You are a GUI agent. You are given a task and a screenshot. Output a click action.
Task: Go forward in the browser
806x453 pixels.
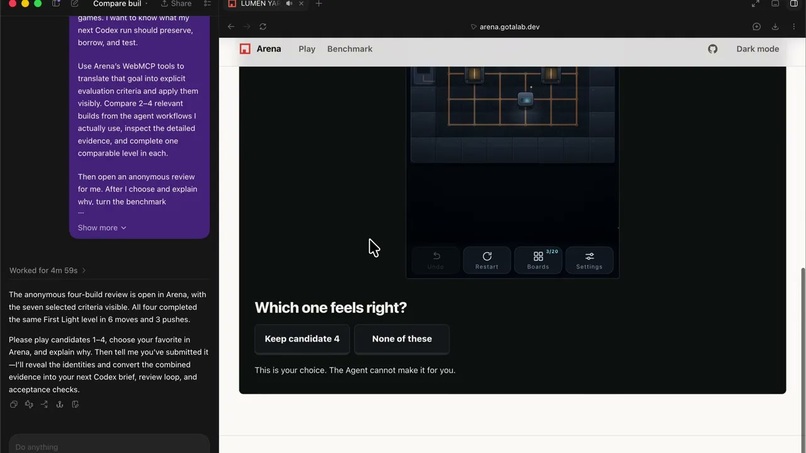247,27
